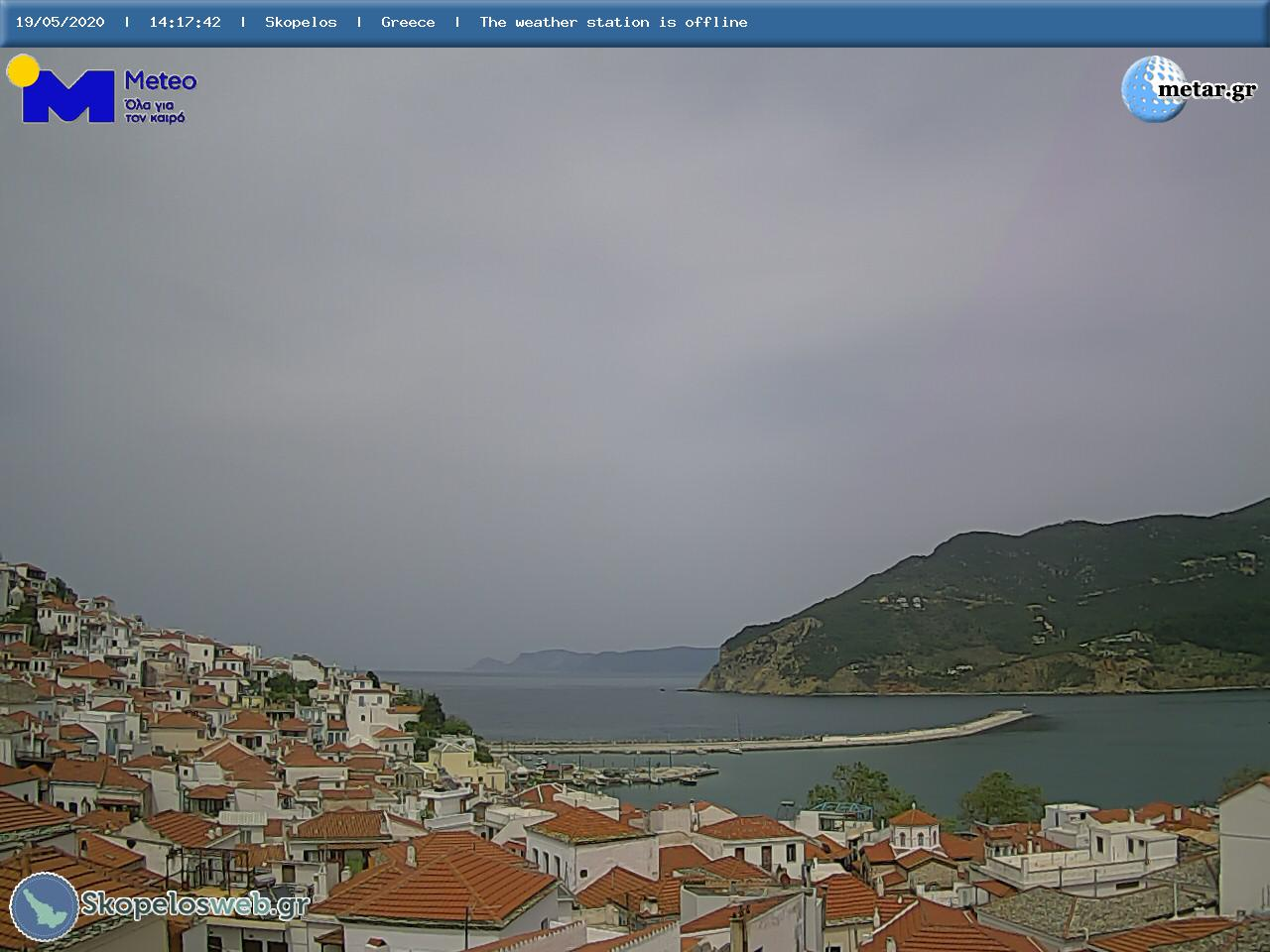Click the 'Όλα για τον καιρό' Meteo slogan
The width and height of the screenshot is (1270, 952).
point(155,110)
